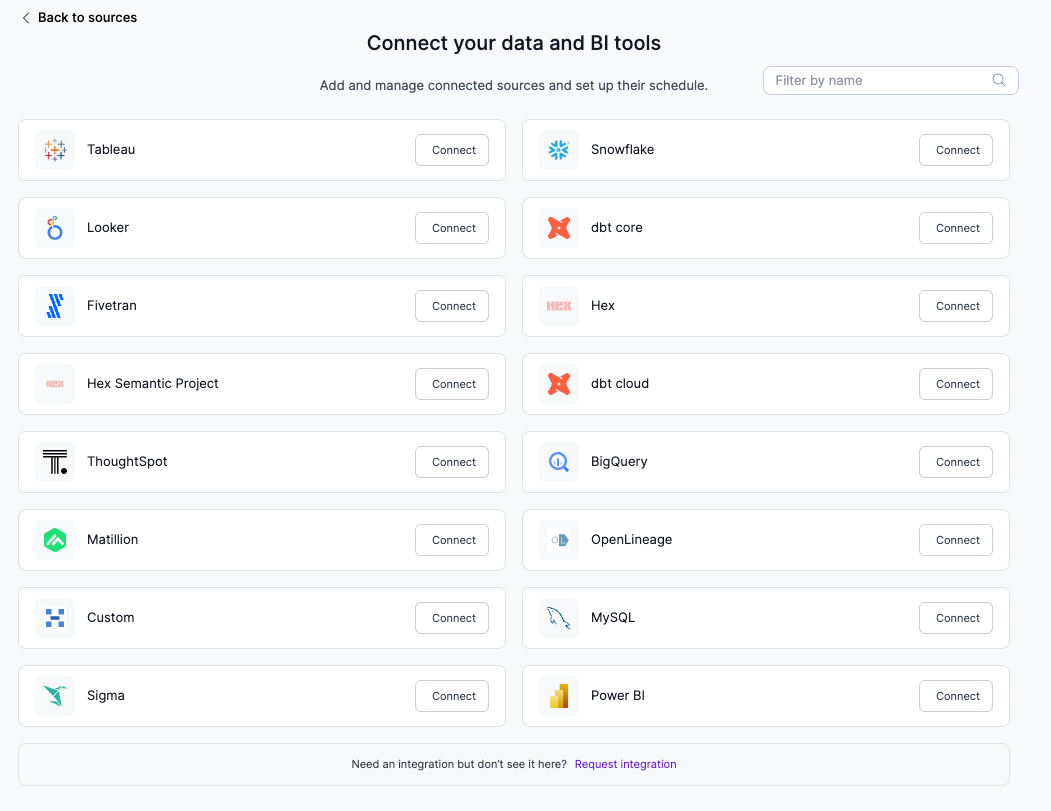Click the Power BI logo icon
Viewport: 1051px width, 811px height.
pos(558,696)
